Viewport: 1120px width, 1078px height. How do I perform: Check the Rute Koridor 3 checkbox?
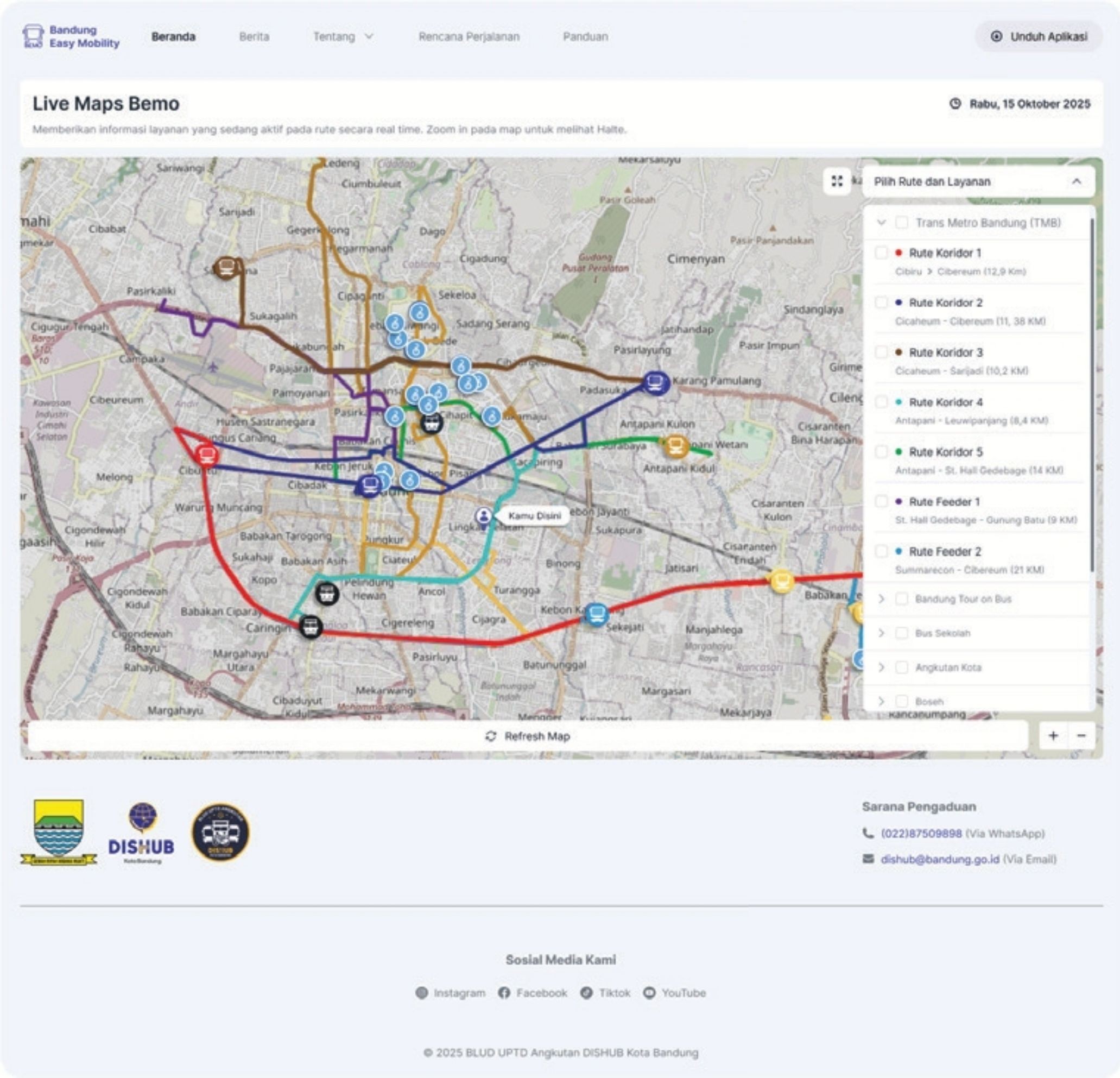point(881,352)
